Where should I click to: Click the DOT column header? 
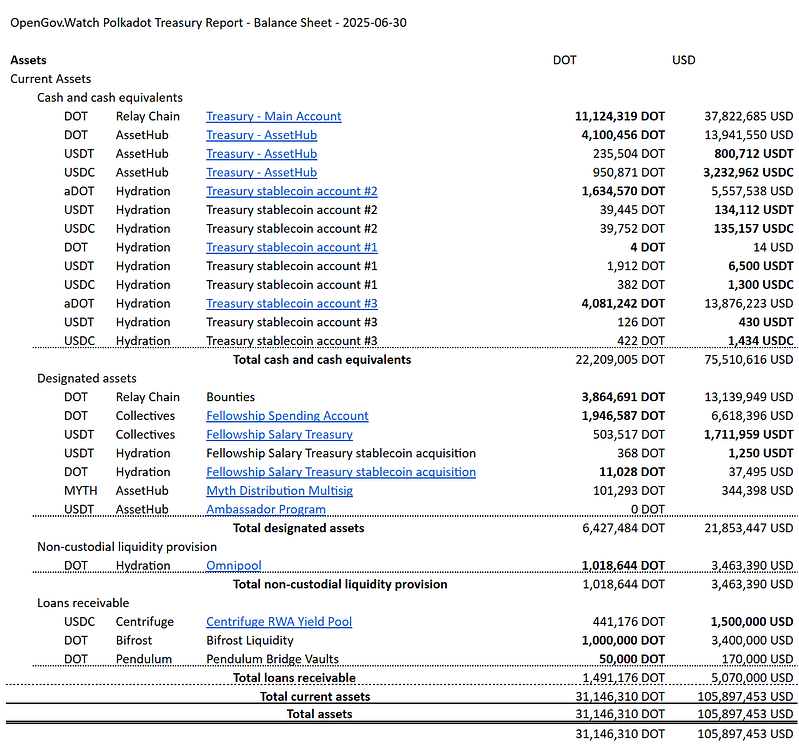[565, 60]
